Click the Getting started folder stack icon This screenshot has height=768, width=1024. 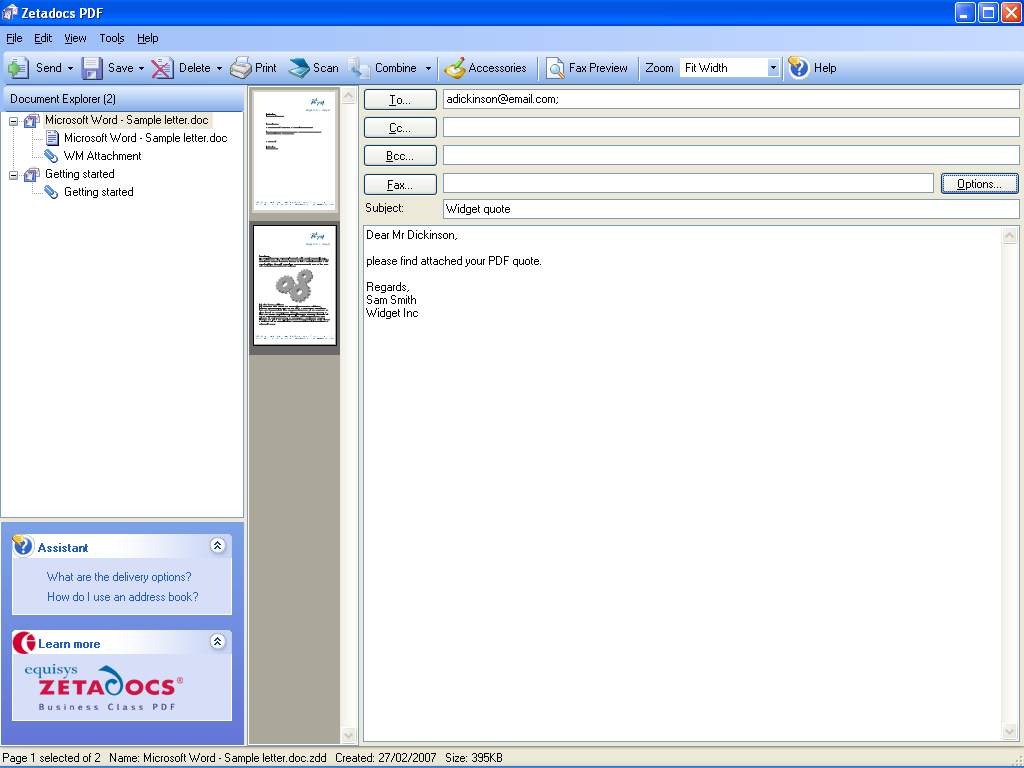[31, 174]
